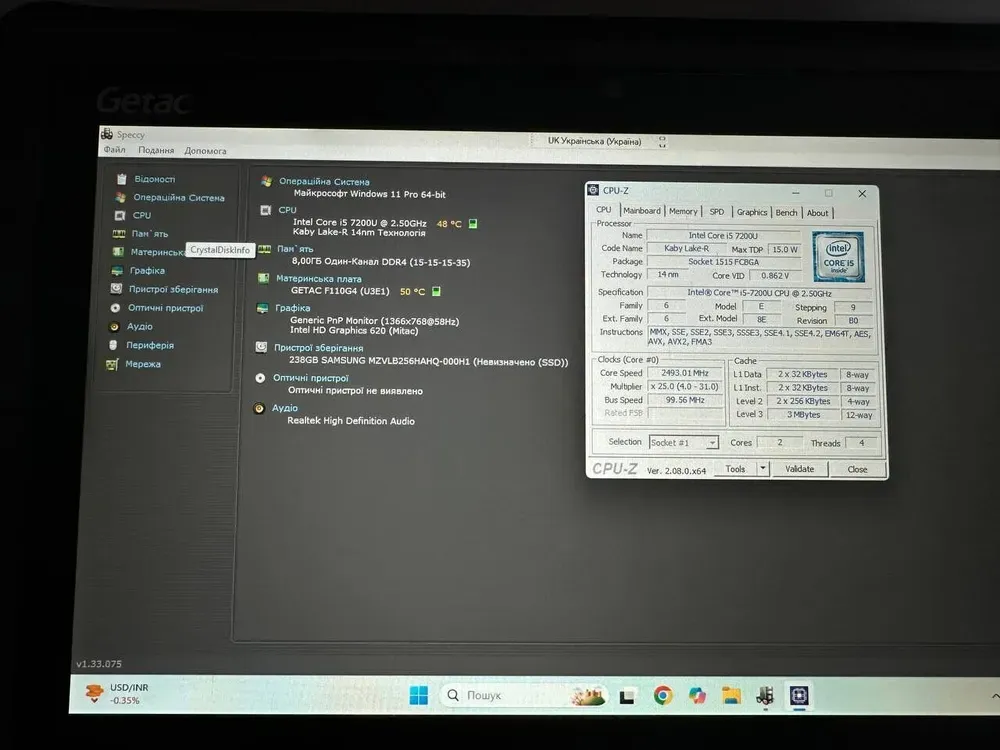Click the Мережа network sidebar item
Screen dimensions: 1000x750
(142, 365)
